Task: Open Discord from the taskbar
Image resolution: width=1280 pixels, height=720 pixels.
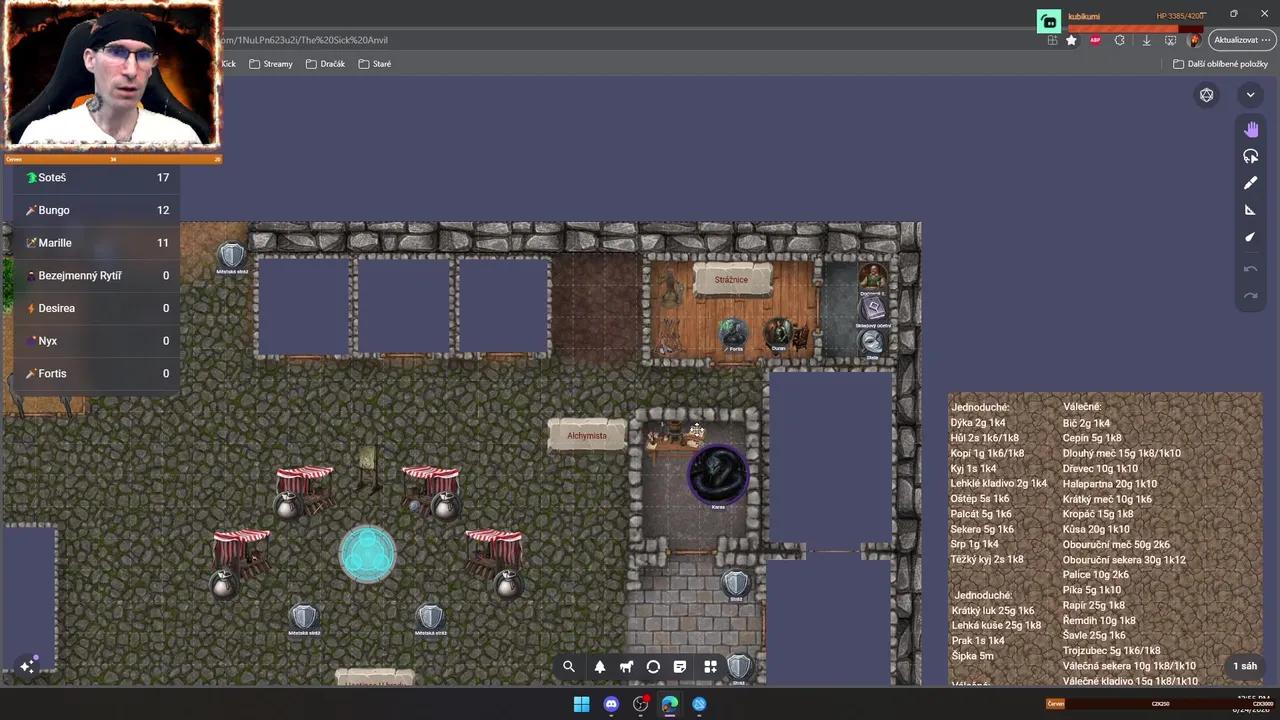Action: [x=611, y=704]
